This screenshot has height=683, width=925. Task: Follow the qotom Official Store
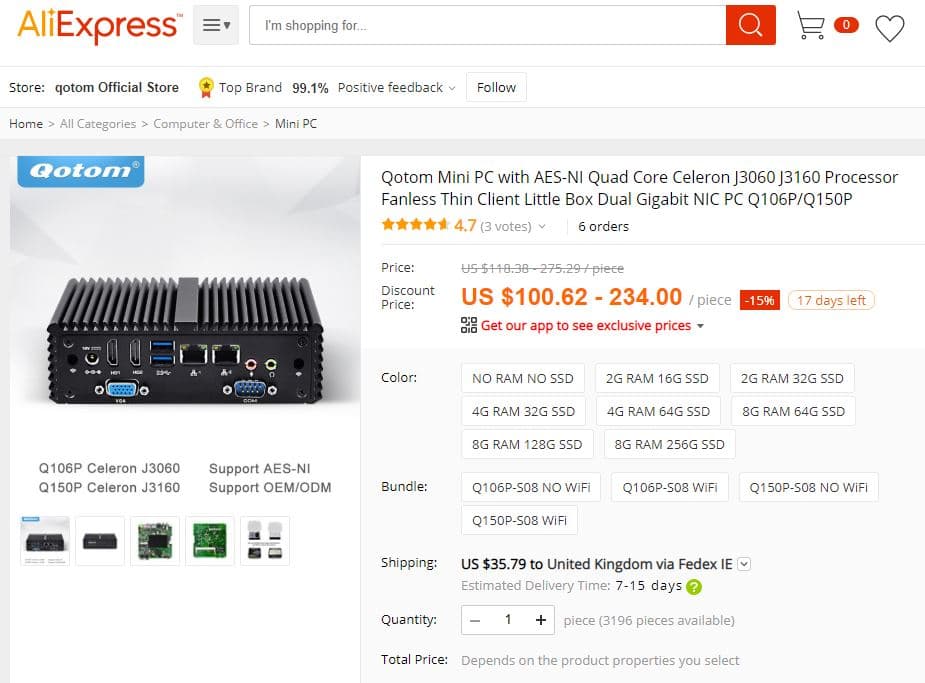(496, 88)
